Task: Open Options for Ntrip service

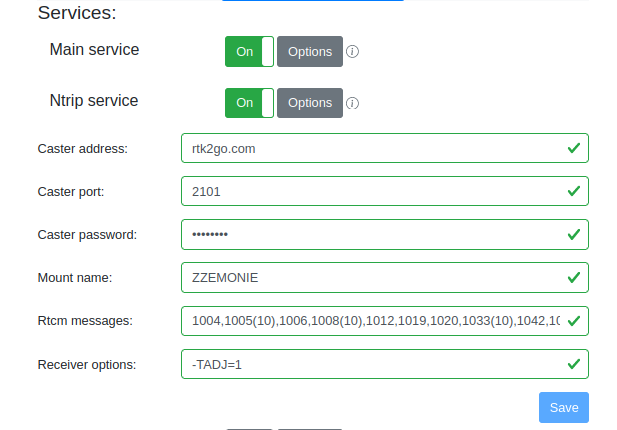Action: (310, 103)
